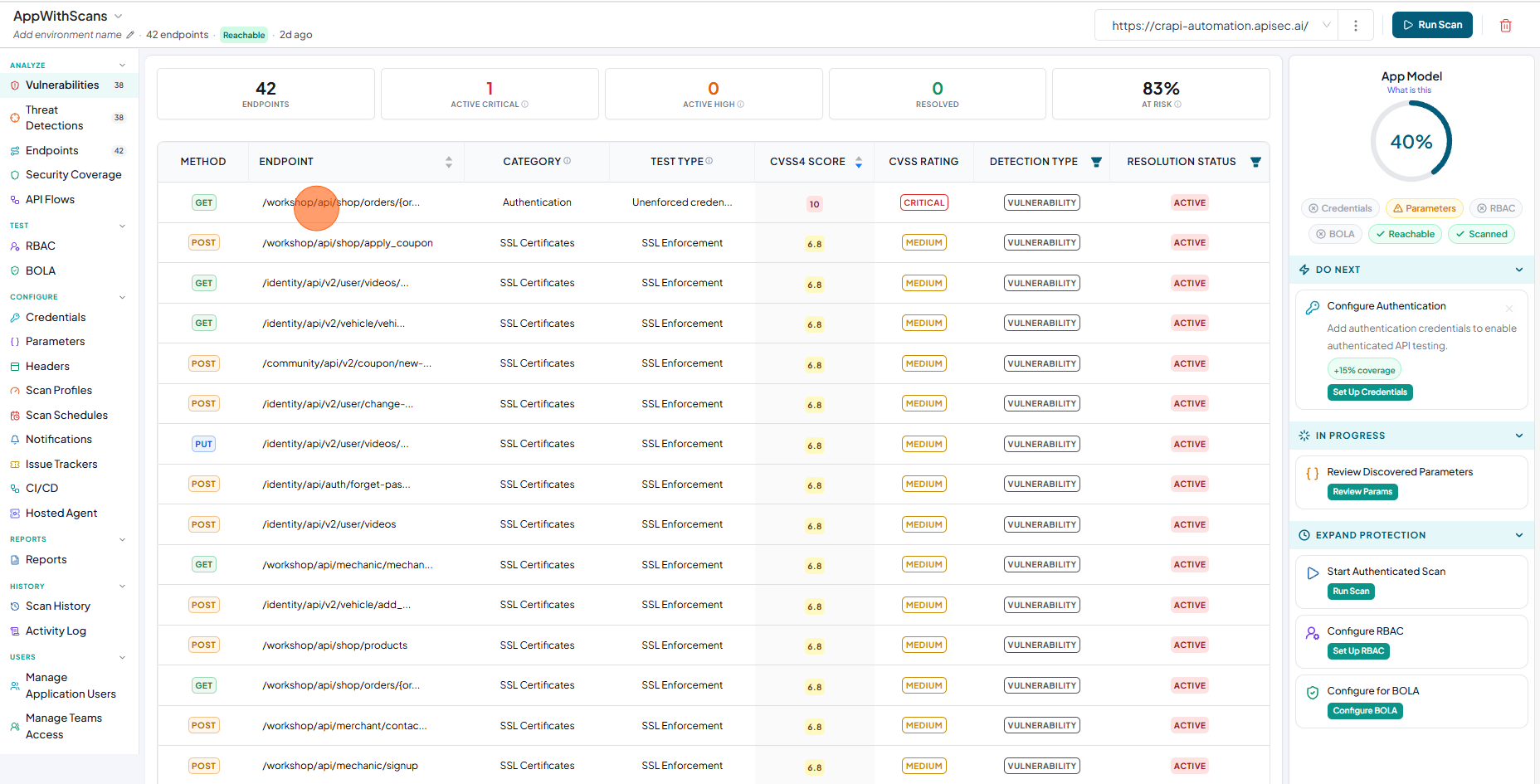Open the three-dot options menu near URL

pyautogui.click(x=1356, y=26)
